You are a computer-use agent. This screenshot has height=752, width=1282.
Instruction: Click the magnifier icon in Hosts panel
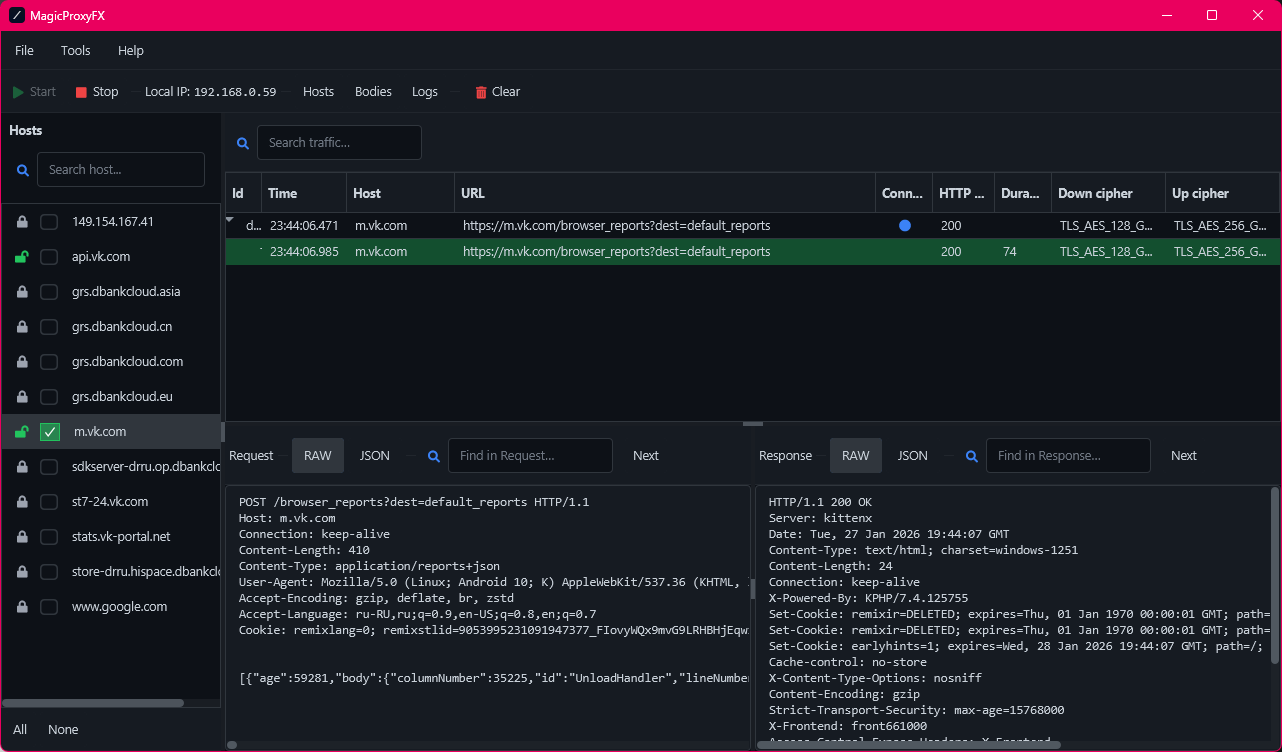pos(23,170)
